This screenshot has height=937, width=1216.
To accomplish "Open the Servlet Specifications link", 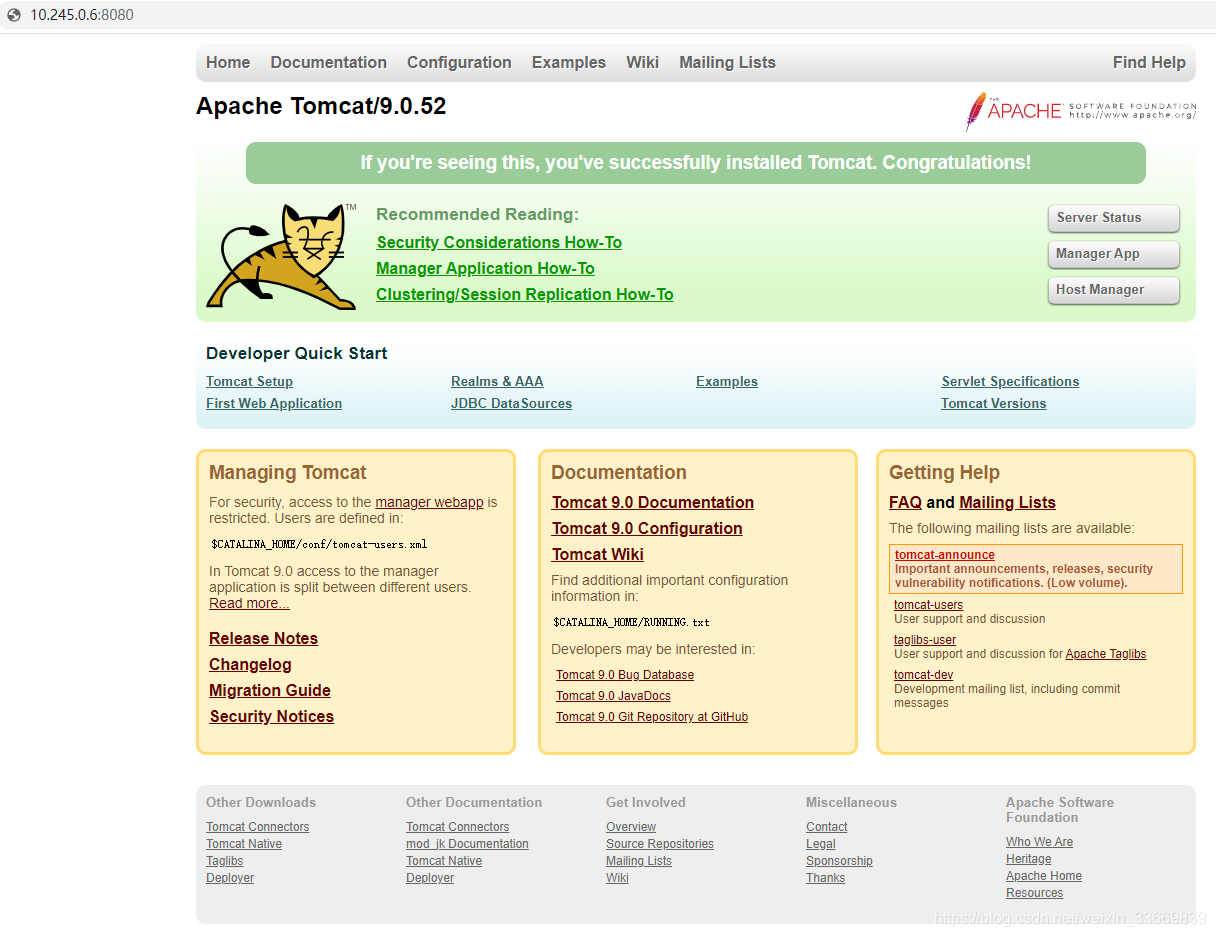I will tap(1010, 382).
